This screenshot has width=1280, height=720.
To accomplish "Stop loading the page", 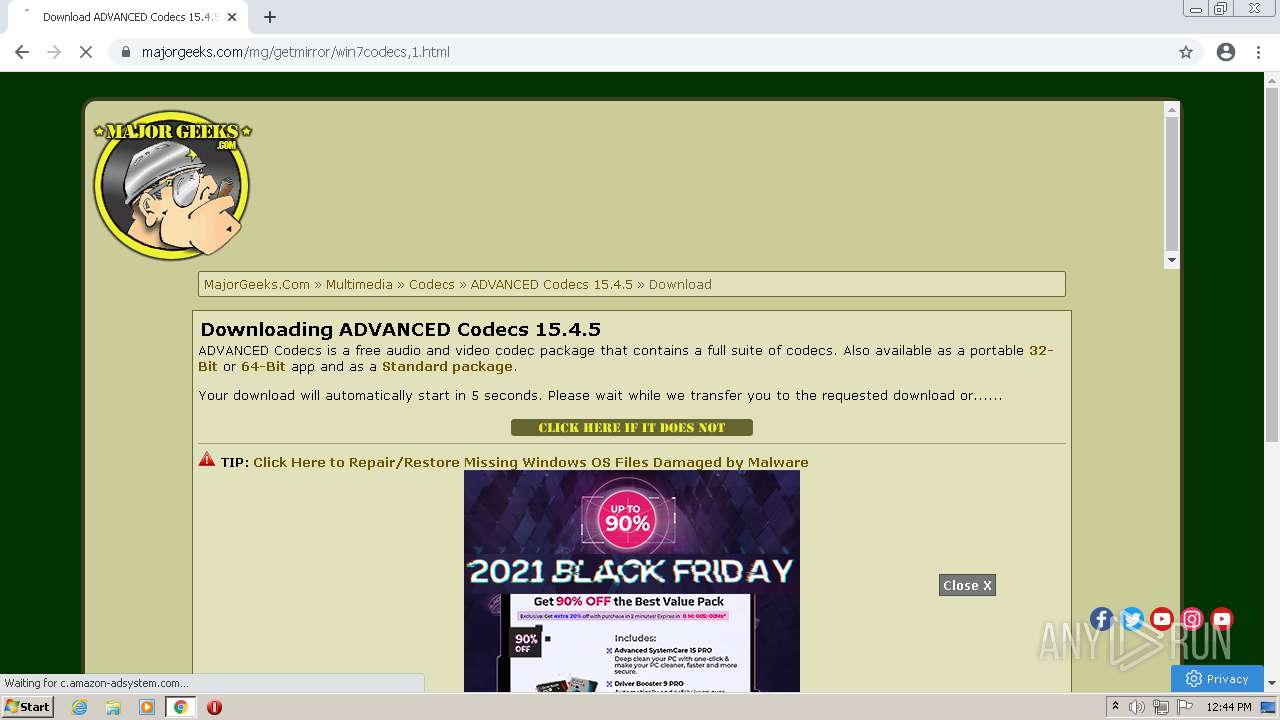I will point(86,52).
